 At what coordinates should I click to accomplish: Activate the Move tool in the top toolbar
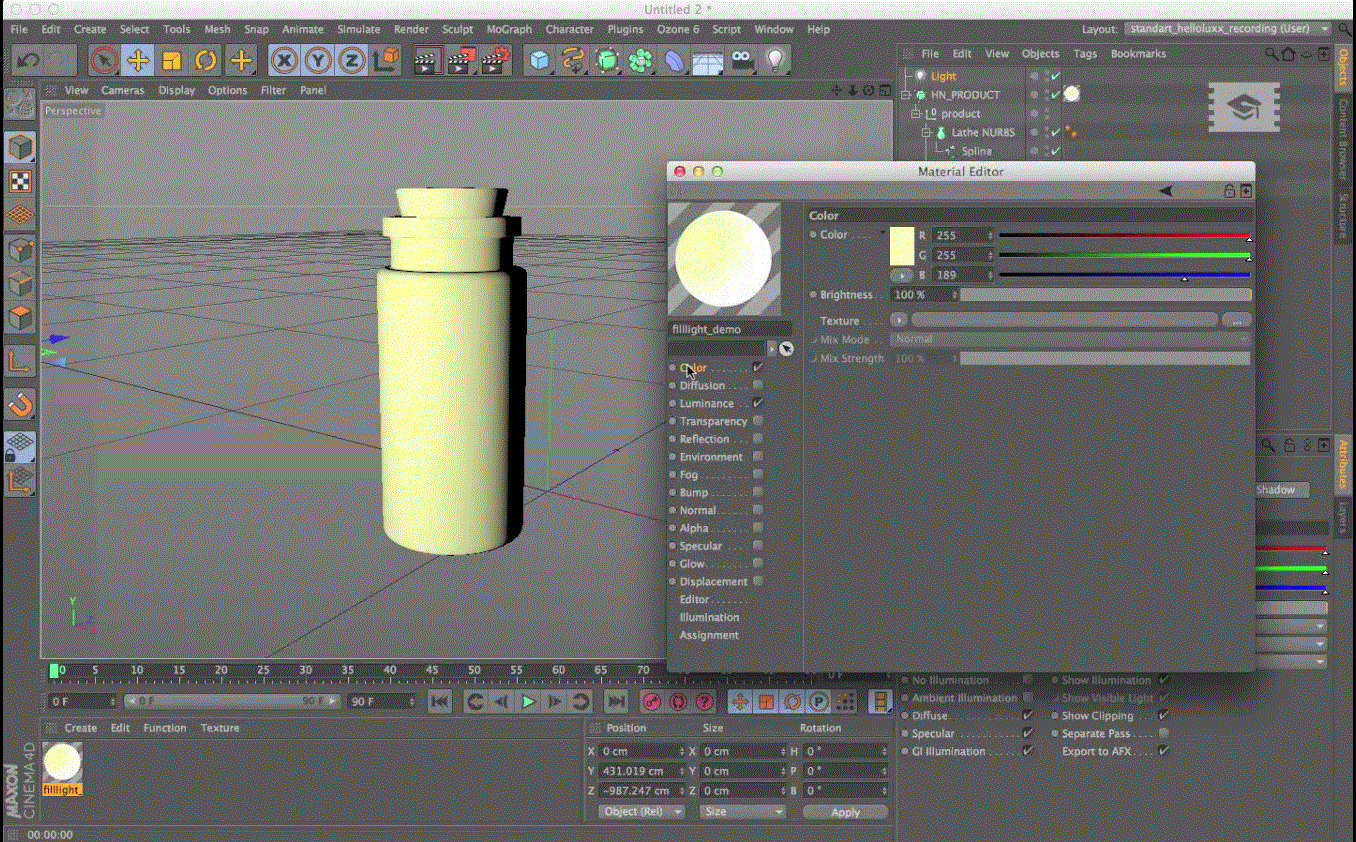[x=138, y=61]
